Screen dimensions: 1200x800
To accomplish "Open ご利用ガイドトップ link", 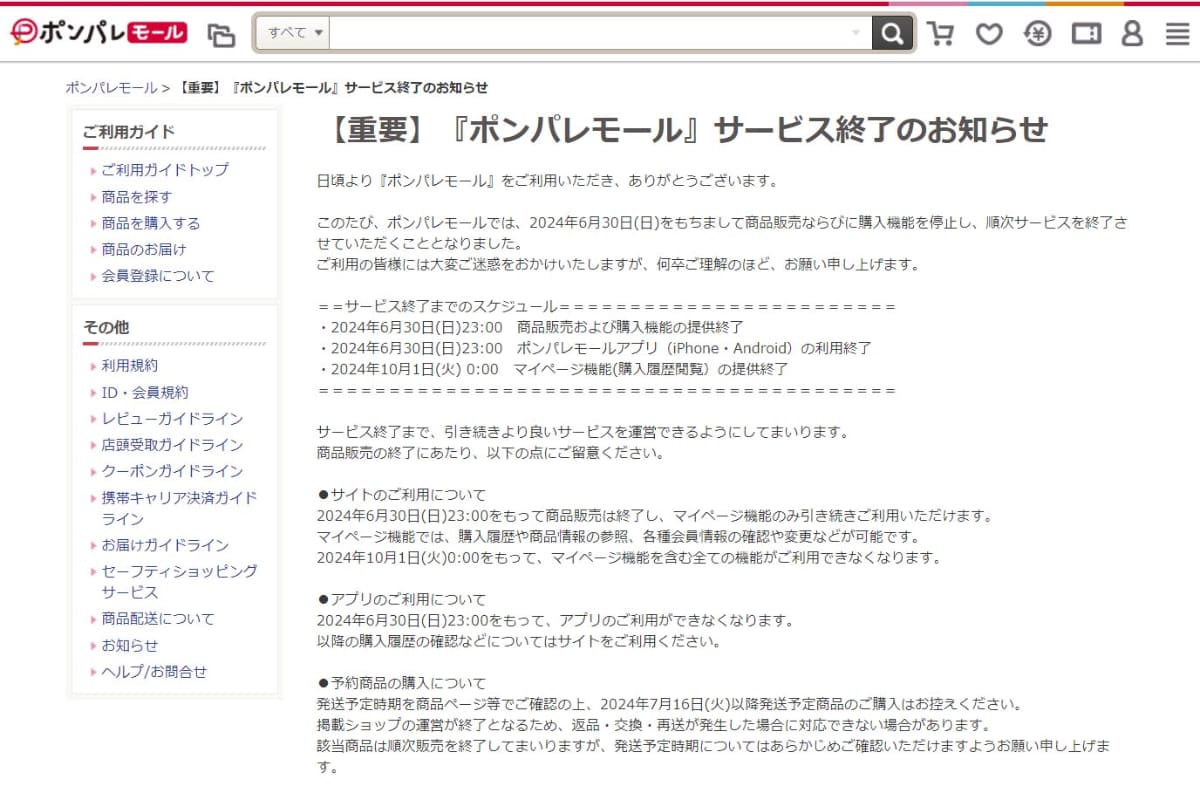I will 164,170.
